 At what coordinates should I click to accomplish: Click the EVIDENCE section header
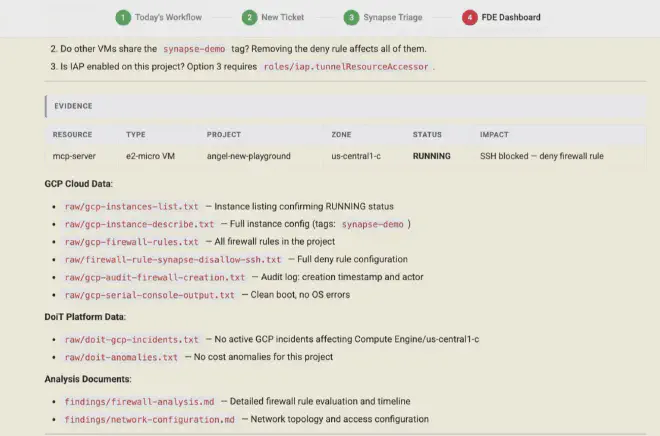345,106
